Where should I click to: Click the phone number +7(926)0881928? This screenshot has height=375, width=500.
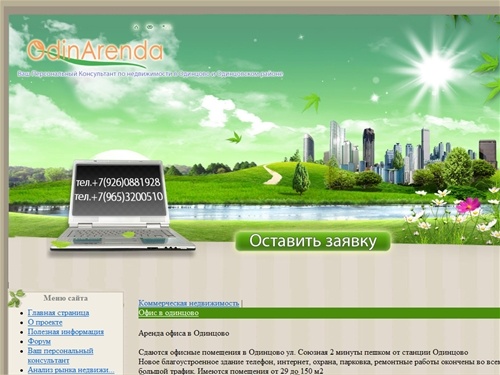(118, 182)
